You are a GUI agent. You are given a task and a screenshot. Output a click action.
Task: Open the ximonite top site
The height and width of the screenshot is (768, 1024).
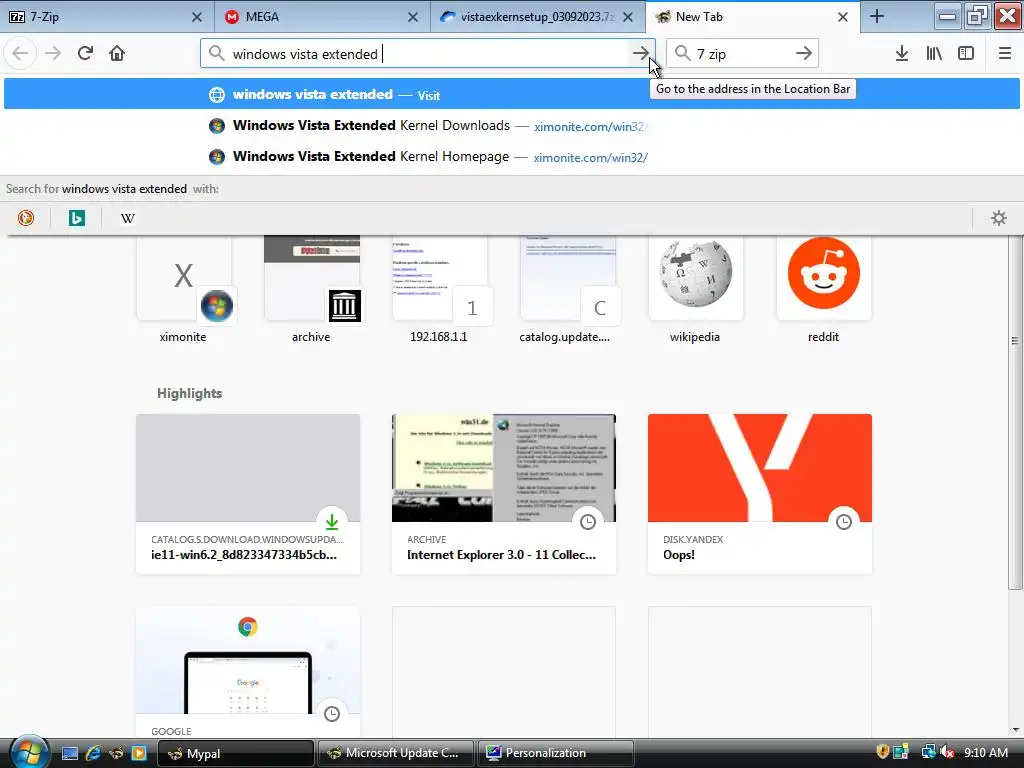184,288
